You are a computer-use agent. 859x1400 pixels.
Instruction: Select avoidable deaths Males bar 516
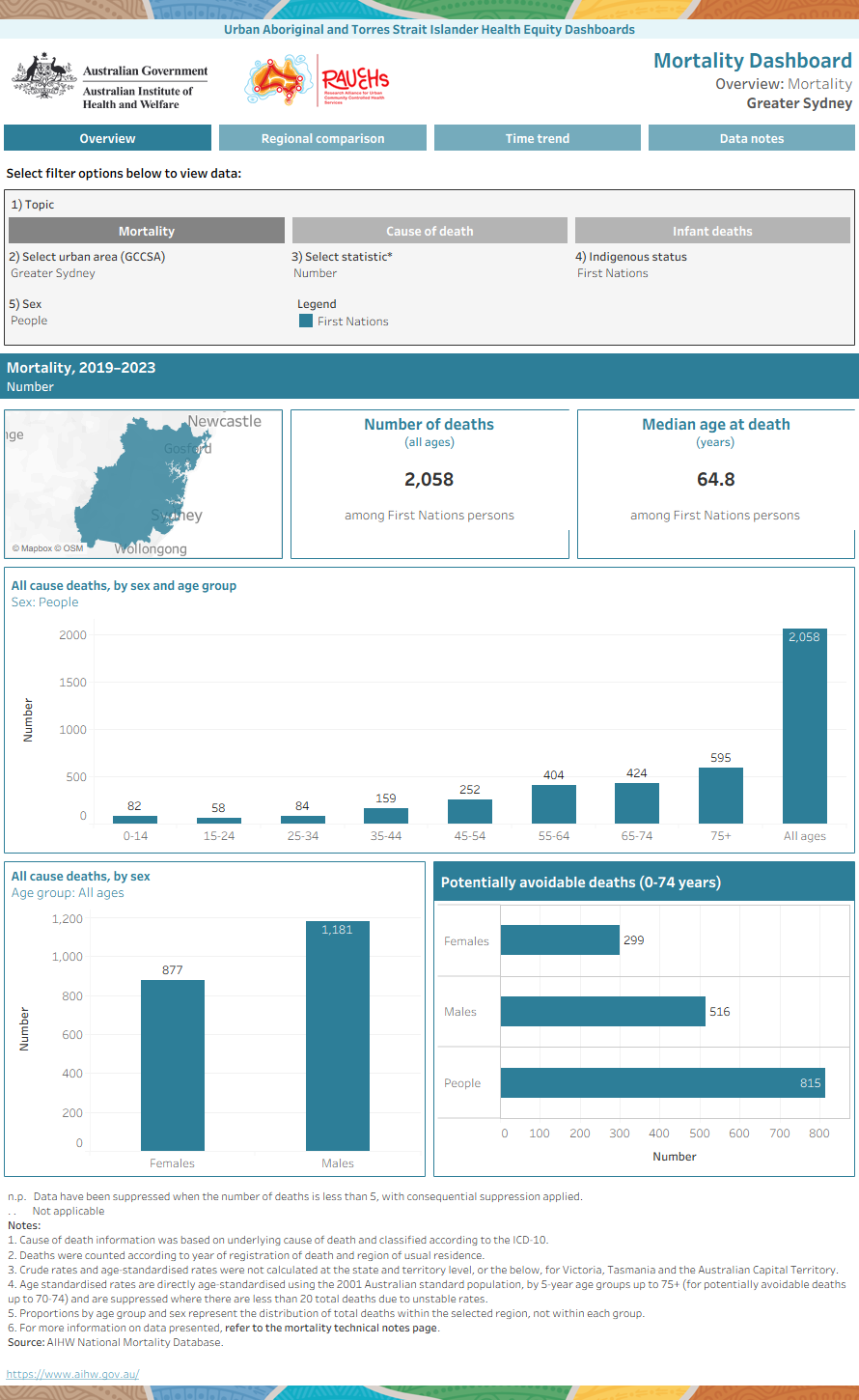pyautogui.click(x=603, y=1012)
